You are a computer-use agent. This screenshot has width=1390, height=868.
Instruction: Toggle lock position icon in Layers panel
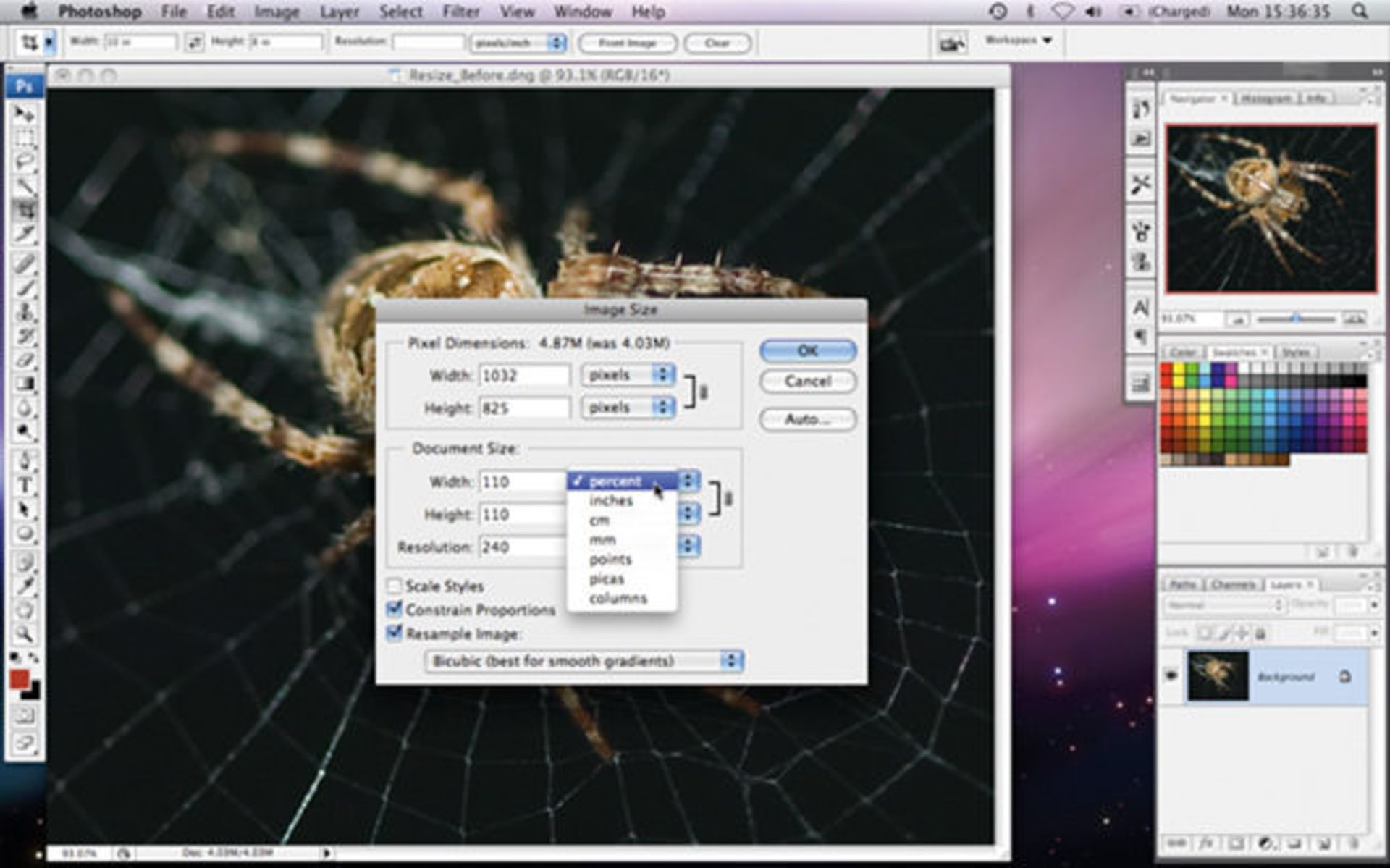1242,633
